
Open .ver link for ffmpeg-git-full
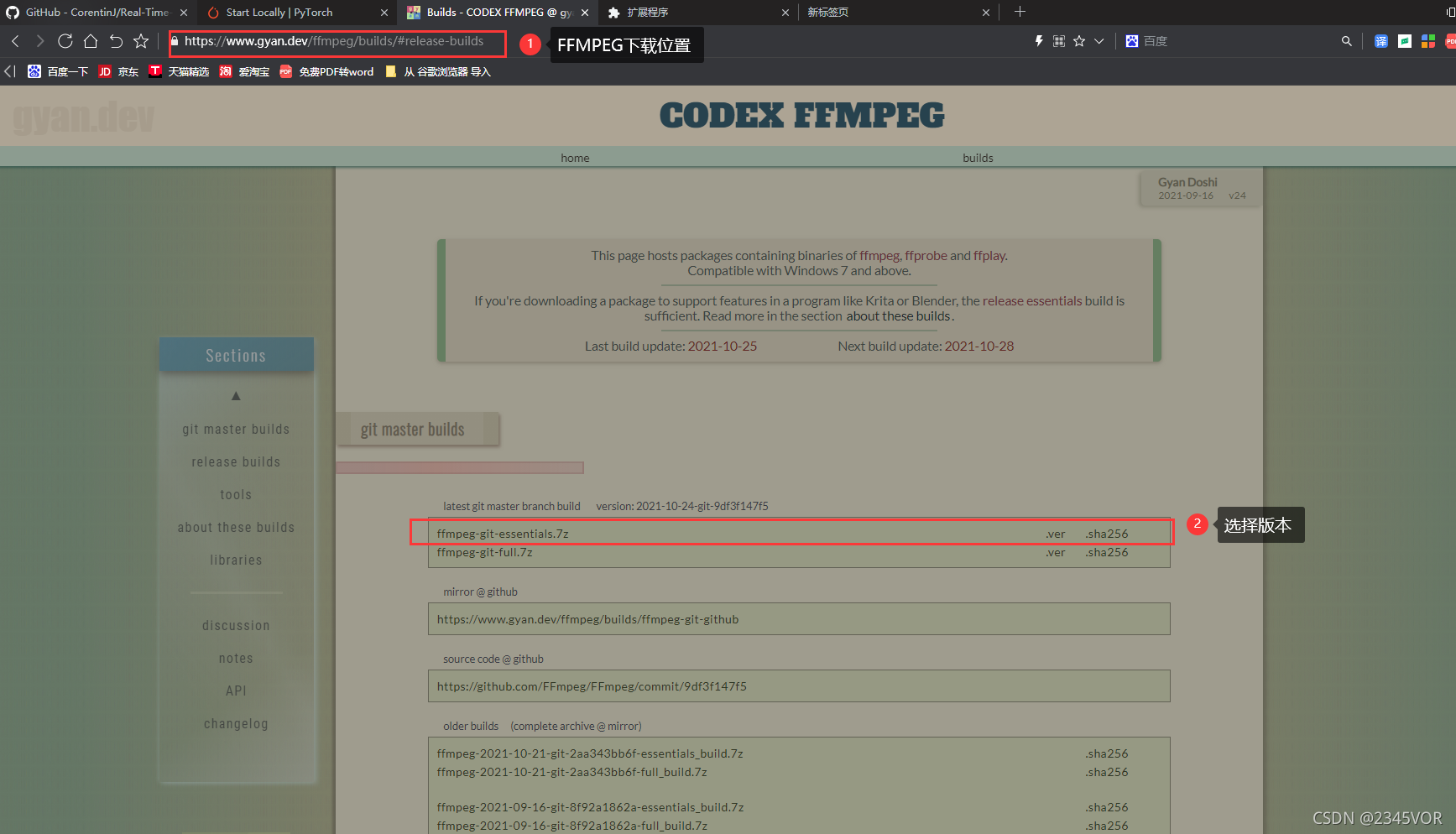pyautogui.click(x=1056, y=552)
